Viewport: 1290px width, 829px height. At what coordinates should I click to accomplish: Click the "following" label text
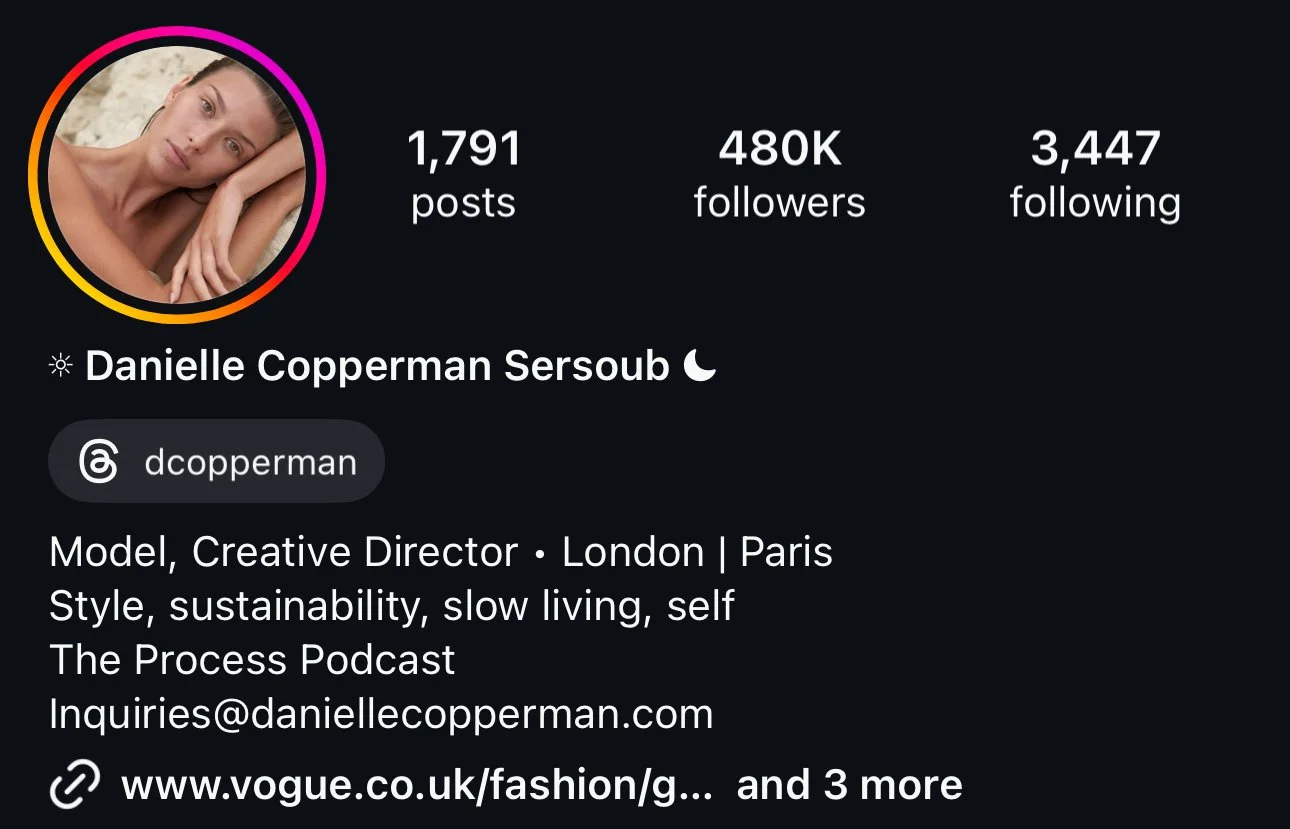tap(1095, 204)
